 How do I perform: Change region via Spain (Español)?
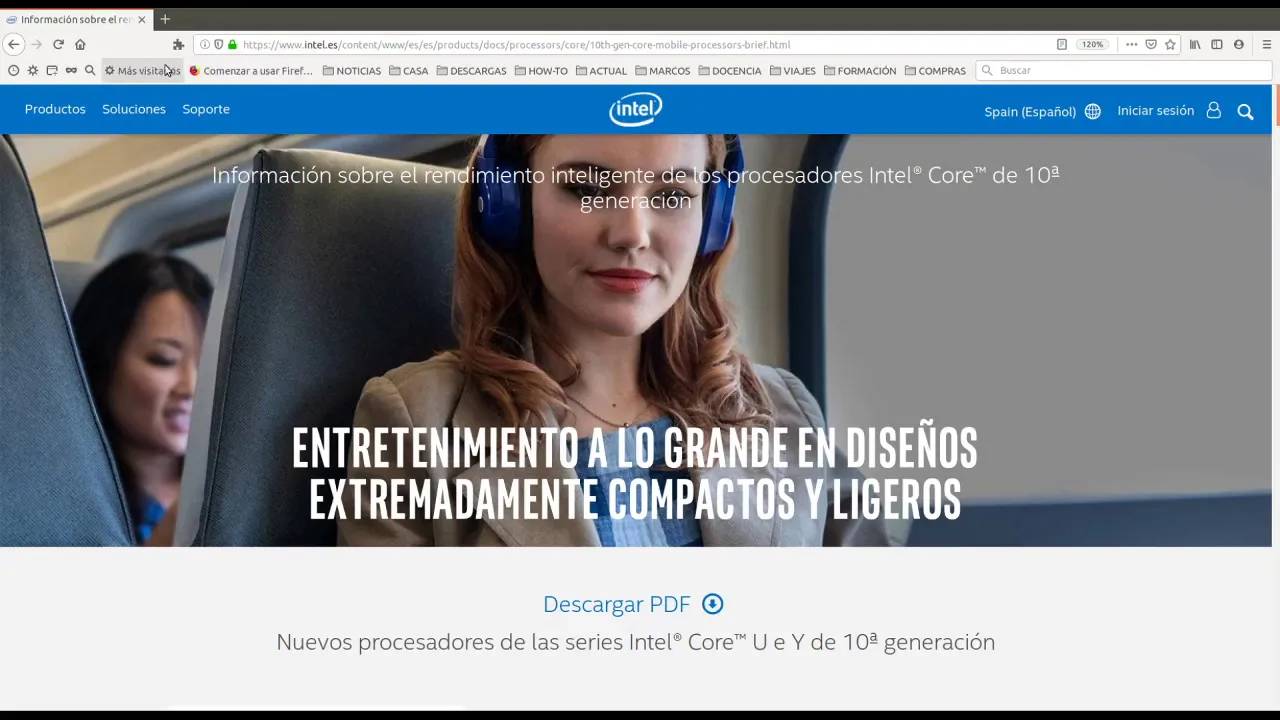(x=1030, y=111)
